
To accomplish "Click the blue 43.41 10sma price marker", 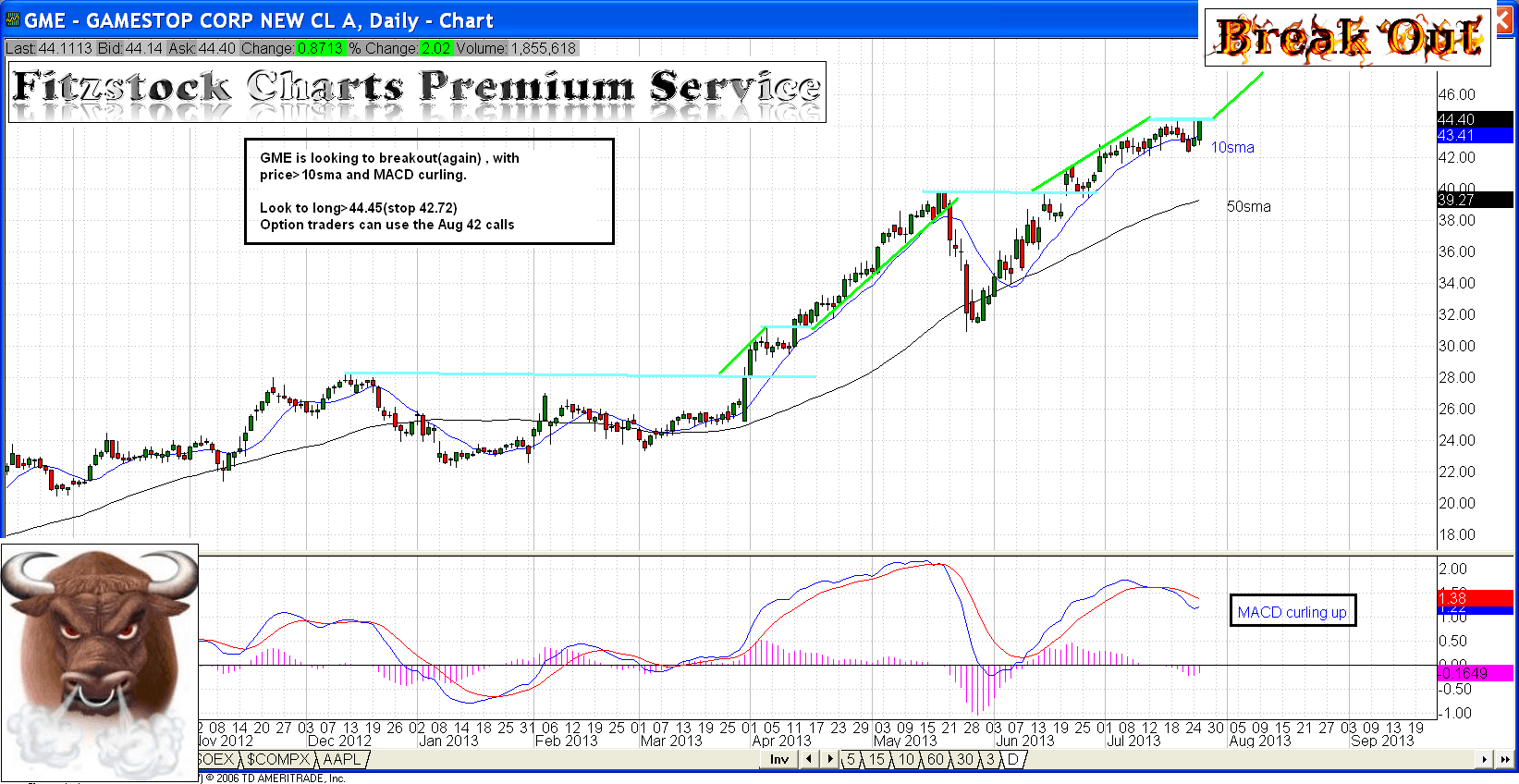I will tap(1475, 135).
